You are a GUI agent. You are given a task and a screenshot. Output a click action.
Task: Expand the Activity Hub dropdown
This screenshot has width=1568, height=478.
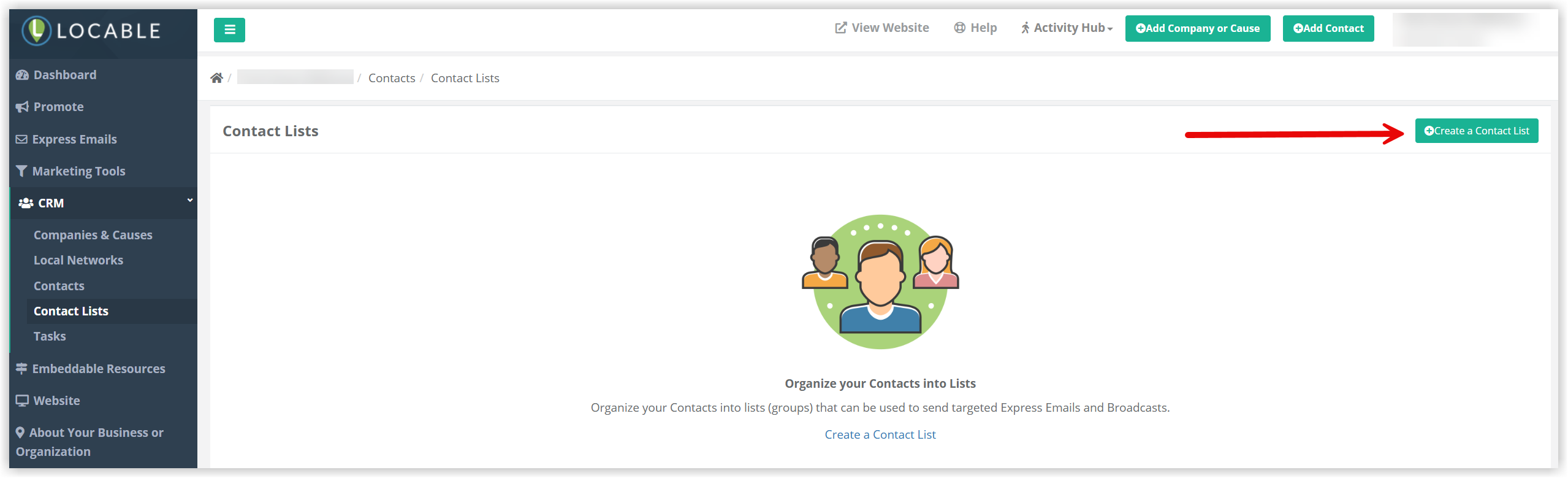pyautogui.click(x=1067, y=28)
